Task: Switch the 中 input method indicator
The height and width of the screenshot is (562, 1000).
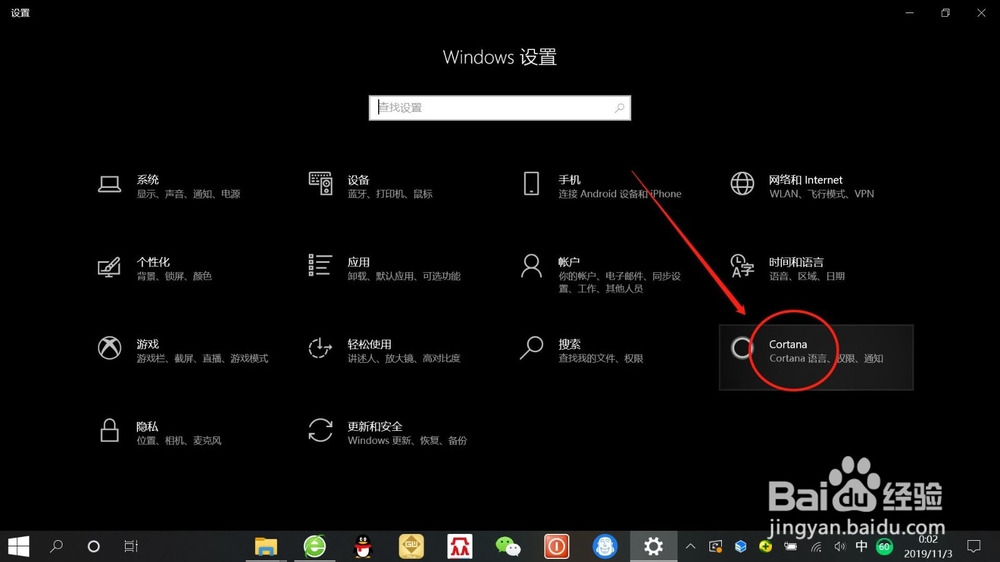Action: 861,546
